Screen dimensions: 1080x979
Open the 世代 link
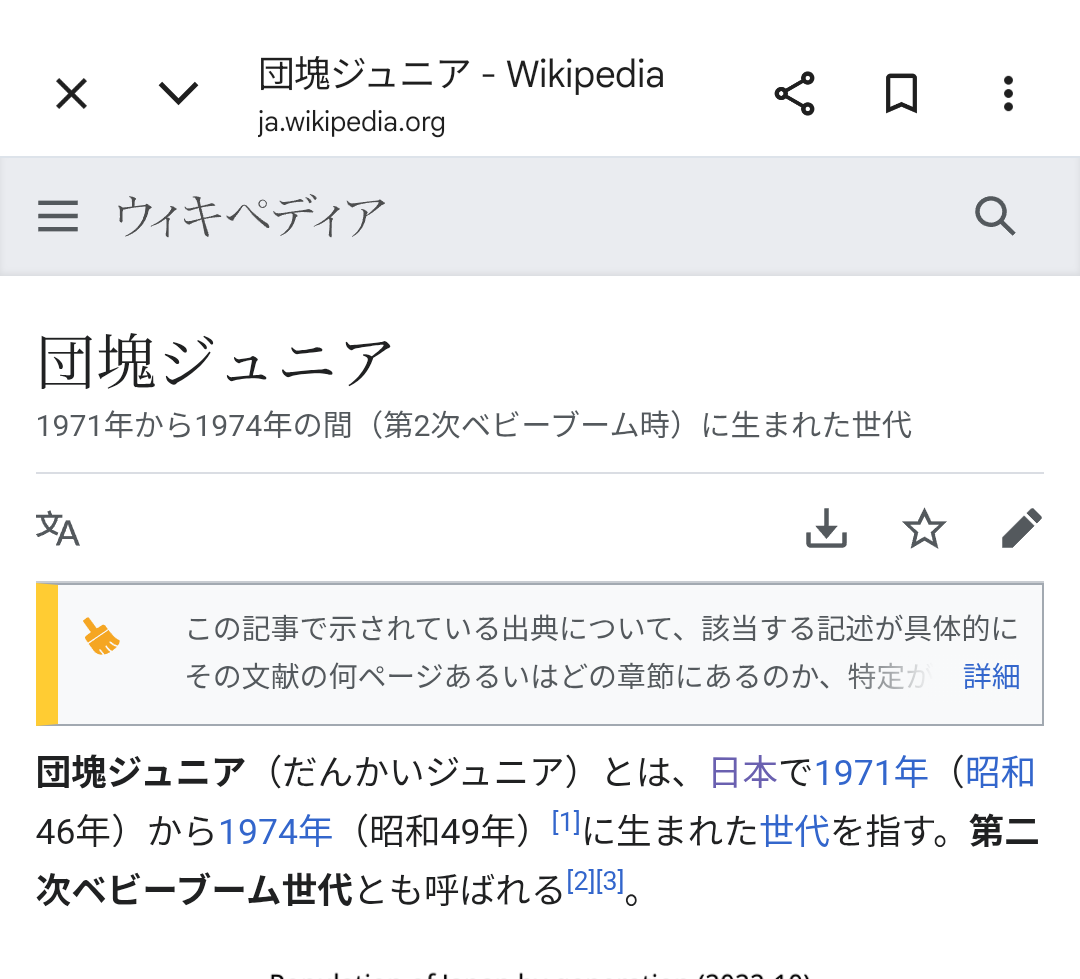pyautogui.click(x=795, y=831)
